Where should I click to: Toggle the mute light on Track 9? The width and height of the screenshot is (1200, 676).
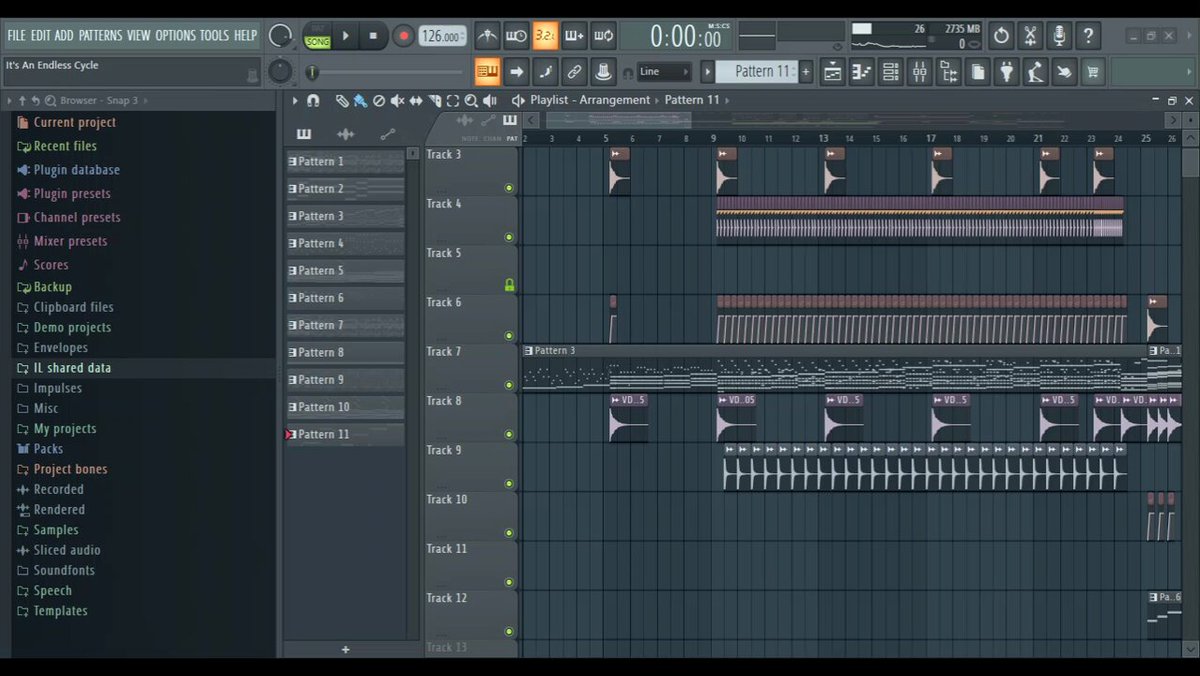click(x=509, y=483)
